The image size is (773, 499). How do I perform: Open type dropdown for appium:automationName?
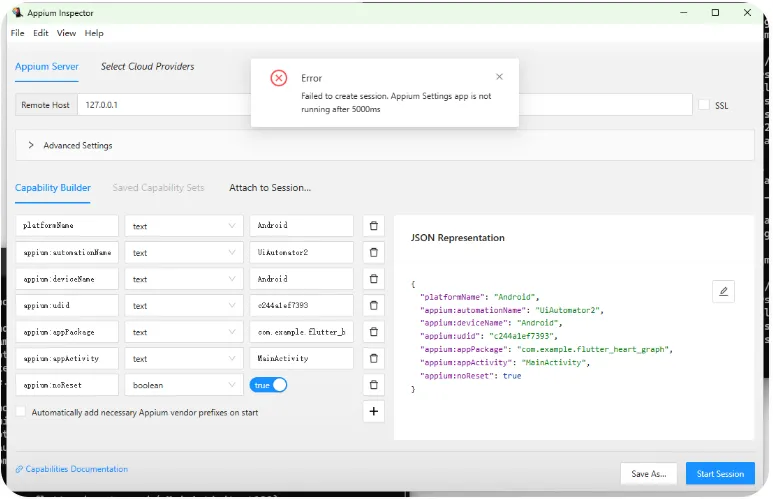pyautogui.click(x=183, y=252)
